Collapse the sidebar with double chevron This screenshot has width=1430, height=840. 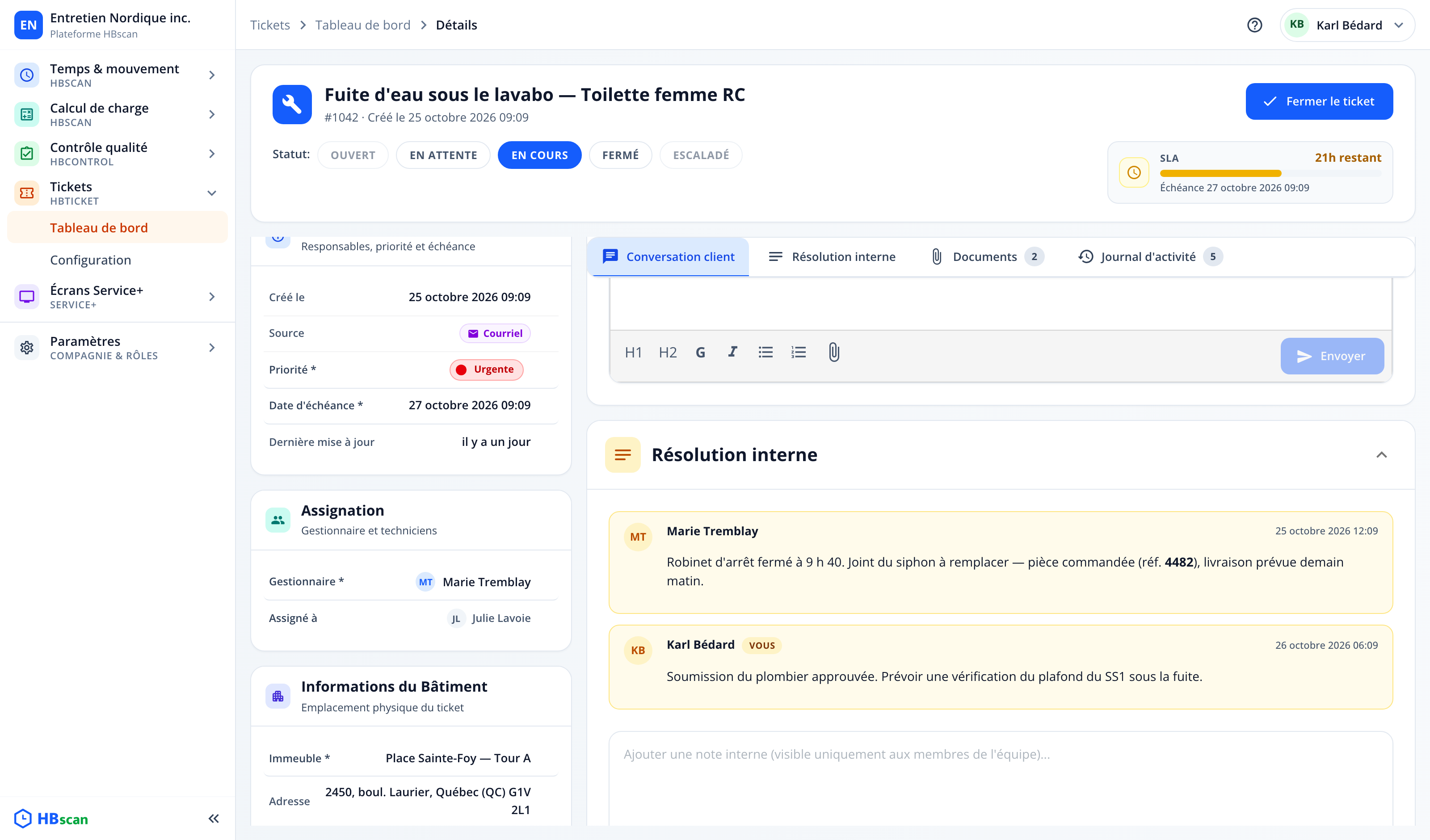click(x=213, y=819)
